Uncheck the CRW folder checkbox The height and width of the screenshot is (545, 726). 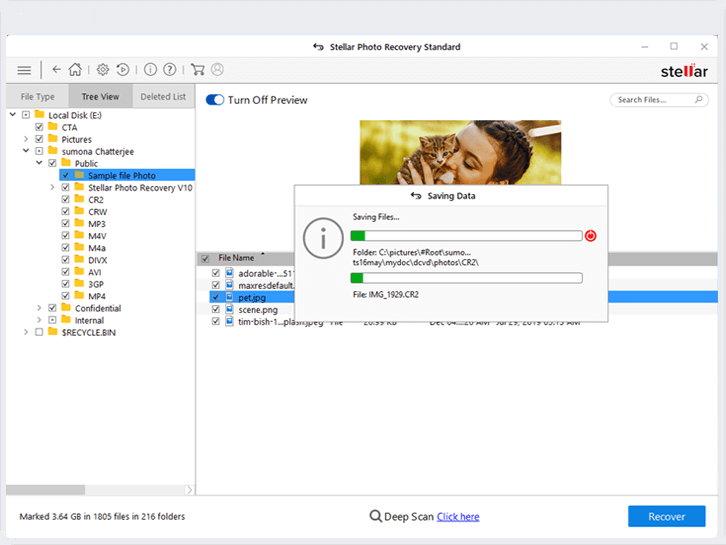tap(66, 211)
